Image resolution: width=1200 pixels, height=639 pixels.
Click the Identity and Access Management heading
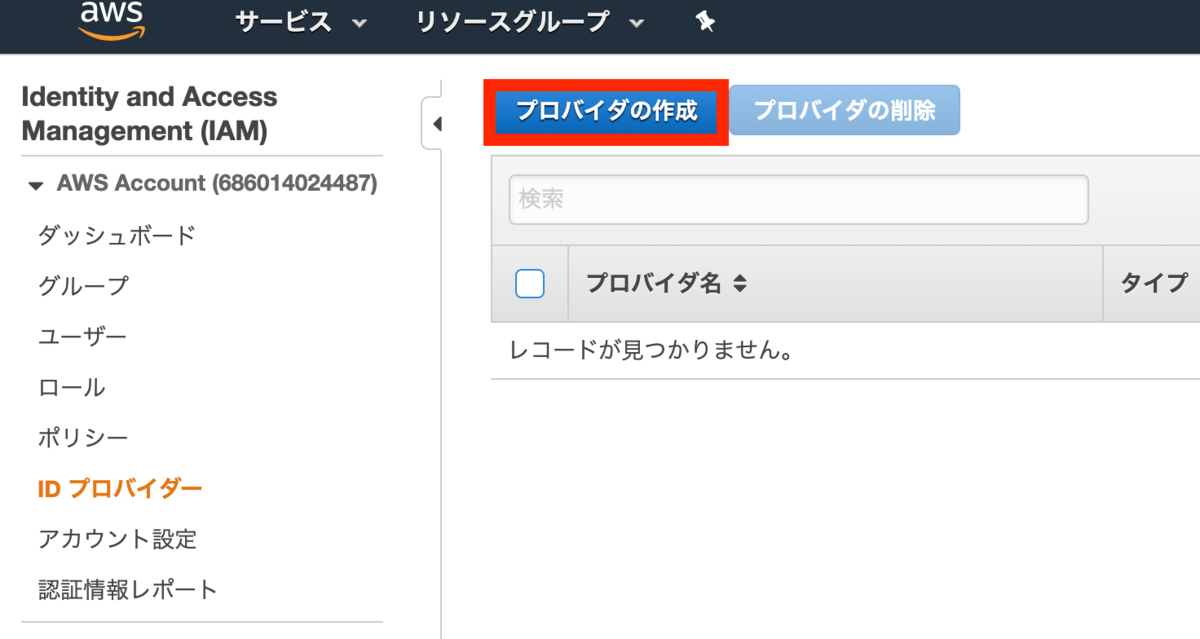[149, 114]
